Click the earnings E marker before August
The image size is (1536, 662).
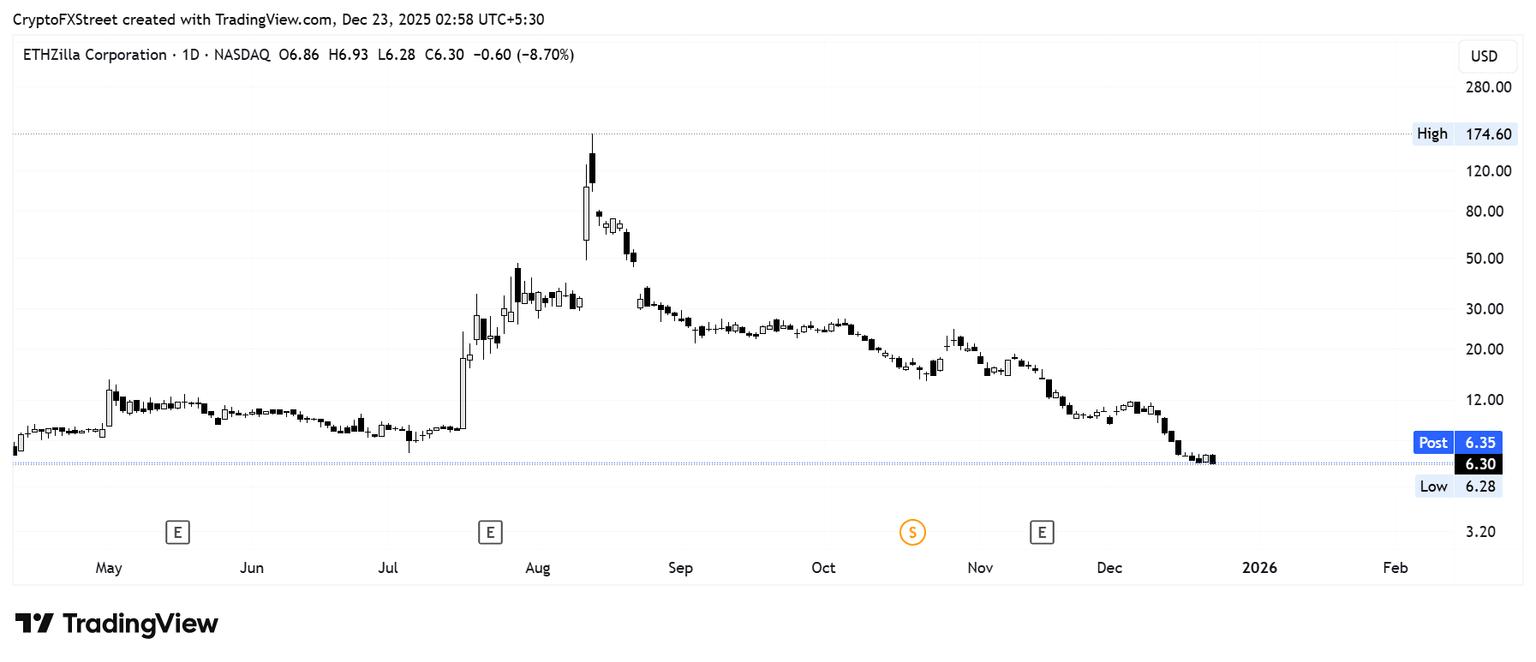coord(490,532)
